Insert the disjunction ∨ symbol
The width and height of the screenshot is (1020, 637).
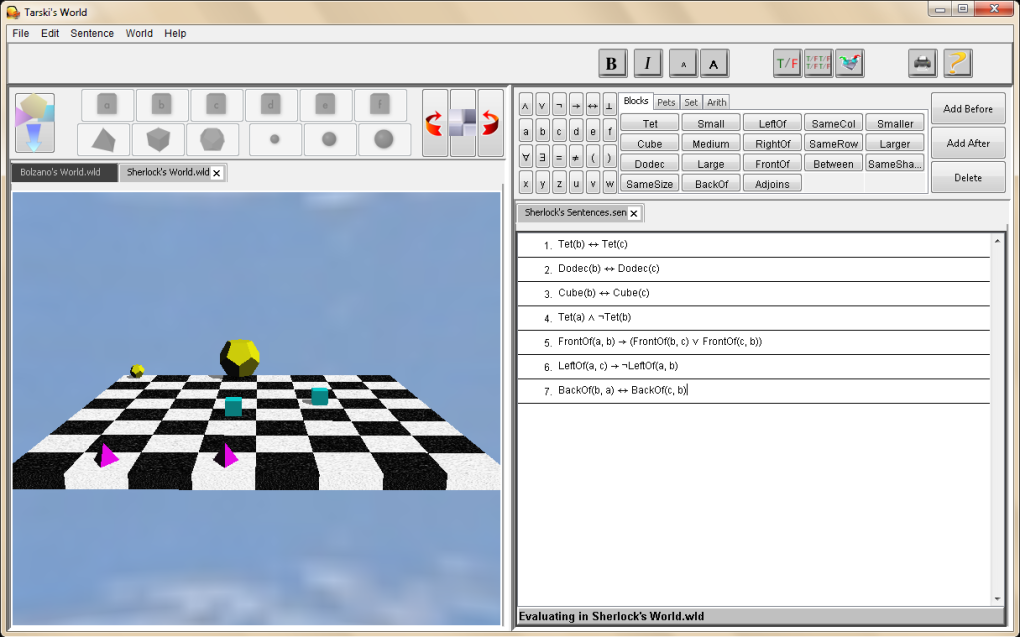[543, 104]
